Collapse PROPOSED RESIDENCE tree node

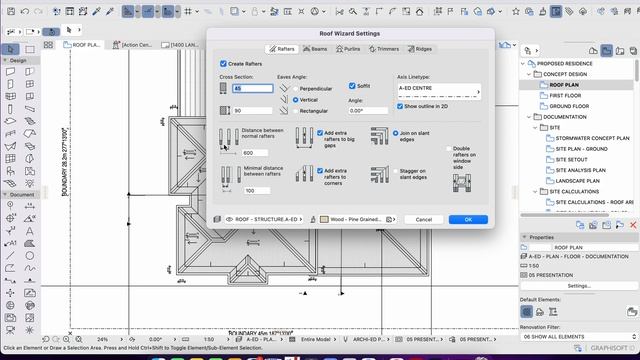click(x=523, y=64)
